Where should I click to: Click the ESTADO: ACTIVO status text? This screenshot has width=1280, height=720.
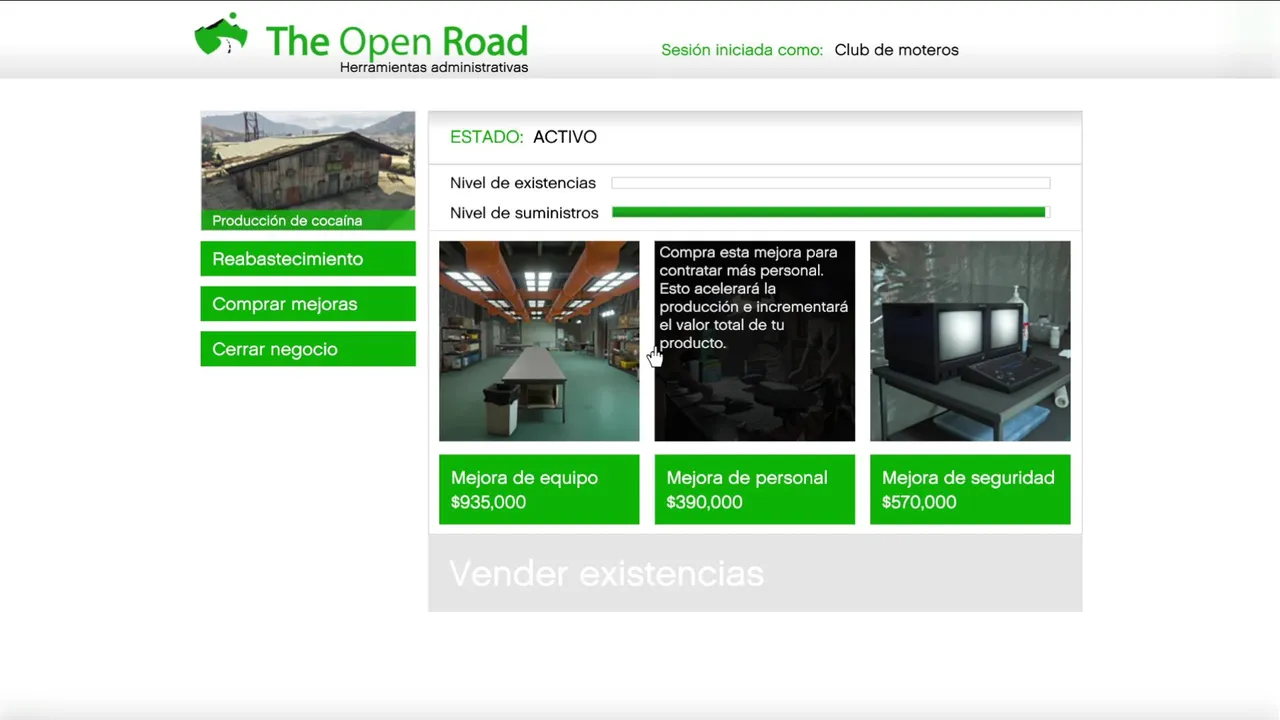[523, 137]
